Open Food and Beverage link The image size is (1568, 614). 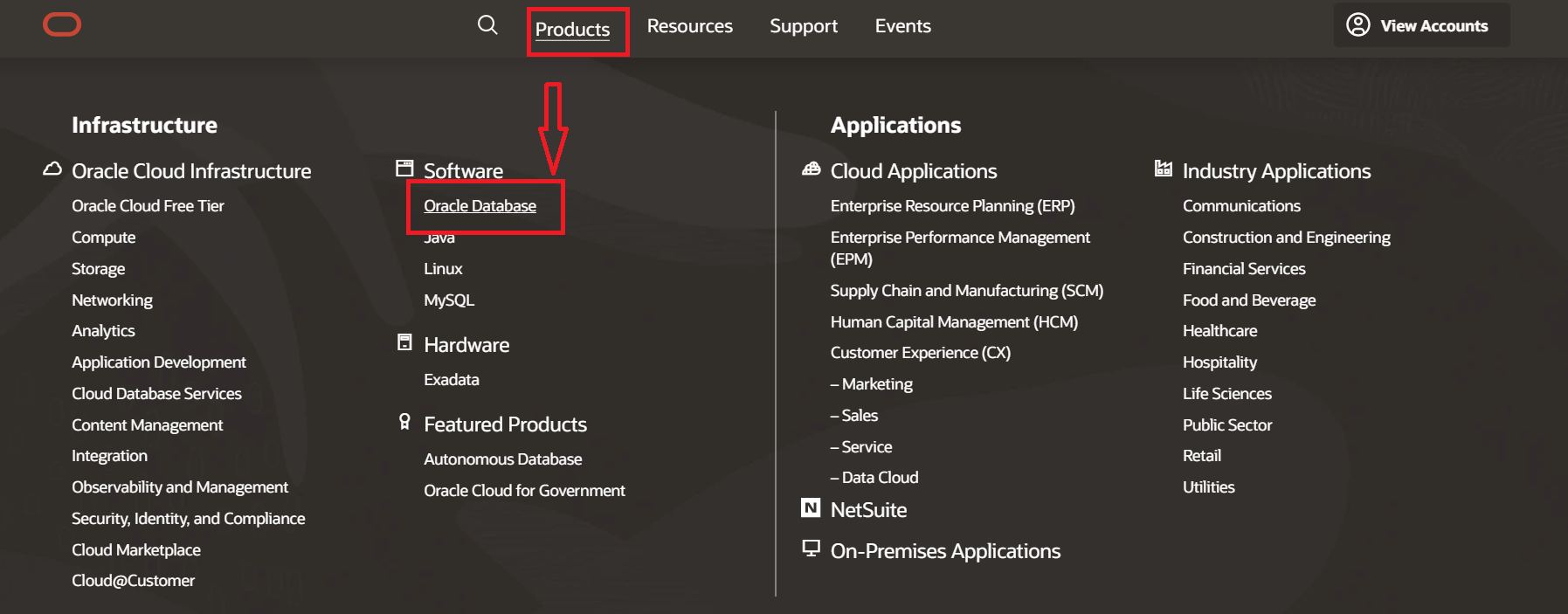(1249, 300)
